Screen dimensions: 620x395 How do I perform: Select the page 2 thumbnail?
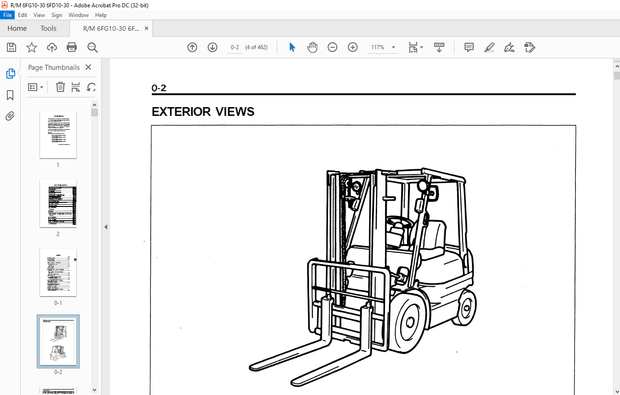click(58, 204)
